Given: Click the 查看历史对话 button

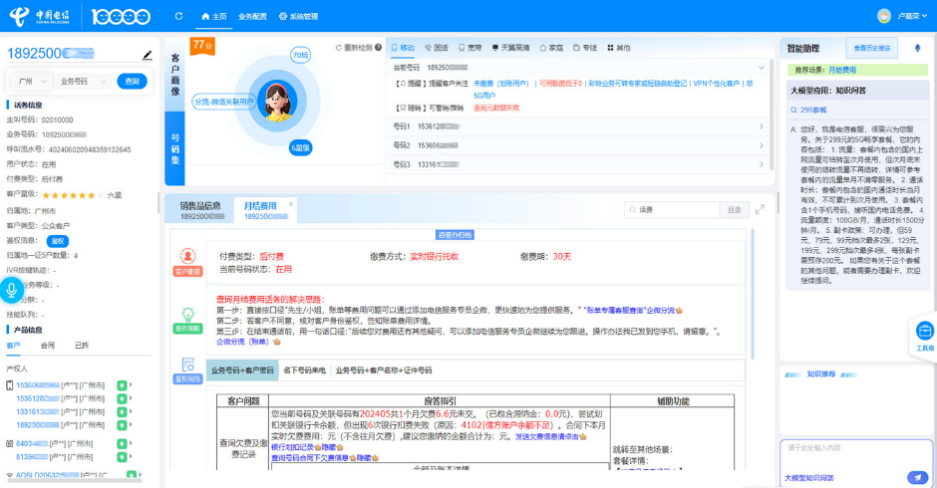Looking at the screenshot, I should pyautogui.click(x=870, y=47).
